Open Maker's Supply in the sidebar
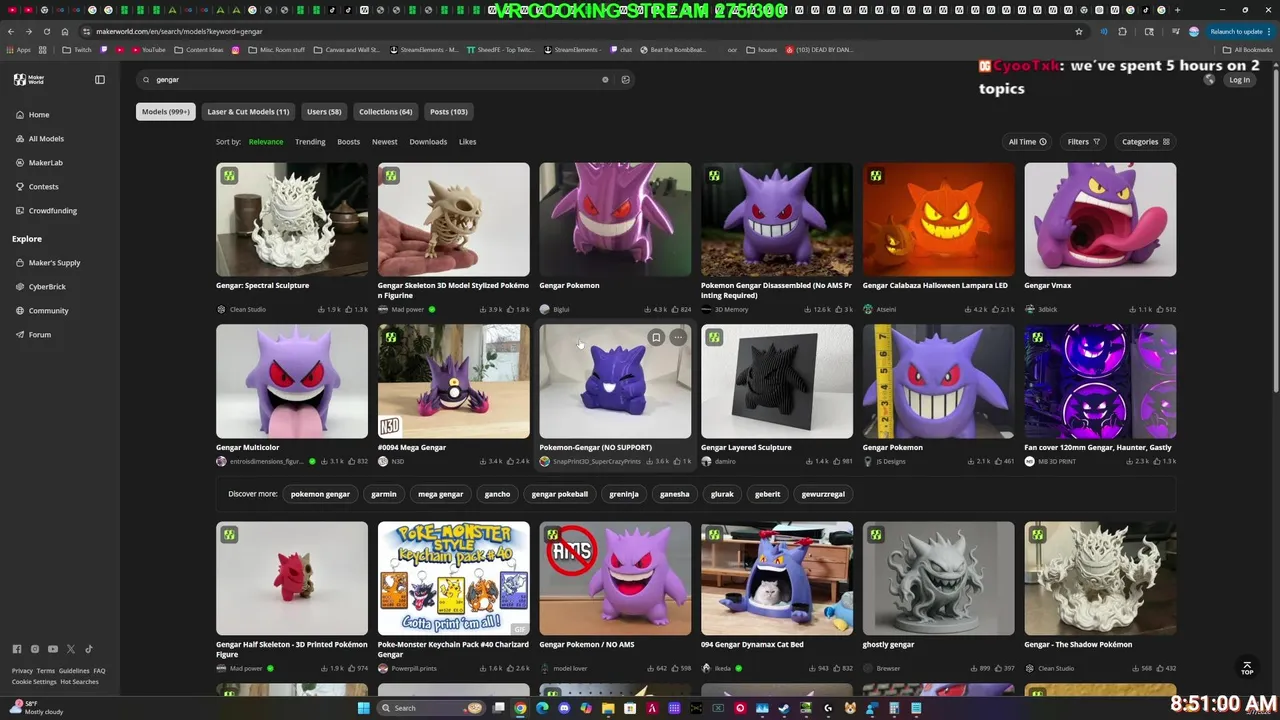Viewport: 1280px width, 720px height. (48, 263)
